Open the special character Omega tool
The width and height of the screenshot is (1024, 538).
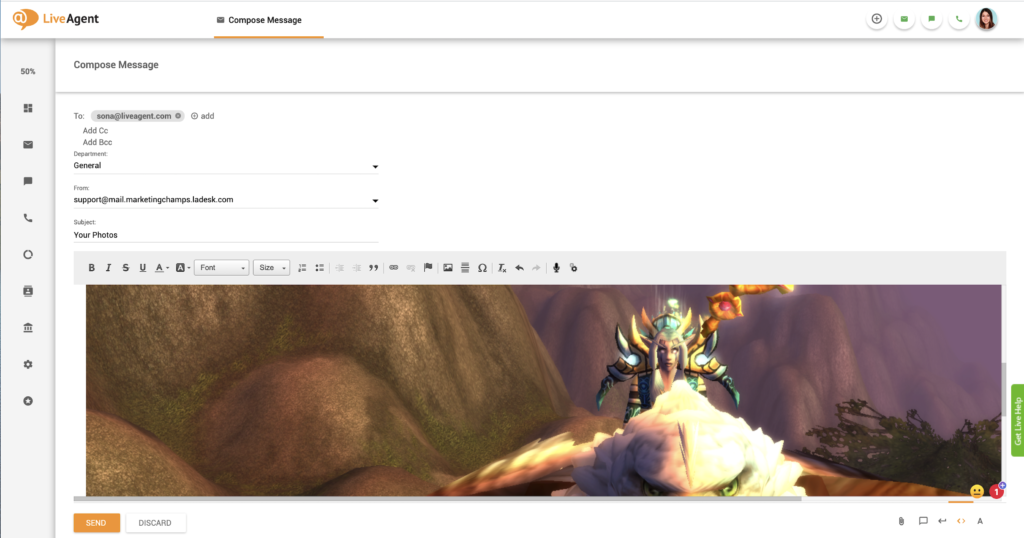tap(482, 268)
